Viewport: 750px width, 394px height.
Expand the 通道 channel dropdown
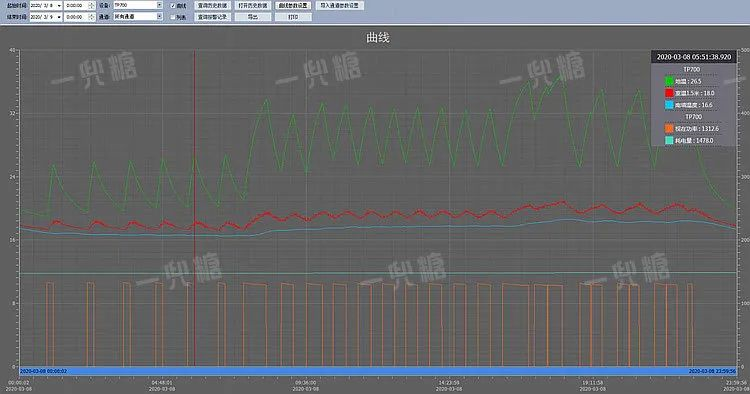[159, 16]
